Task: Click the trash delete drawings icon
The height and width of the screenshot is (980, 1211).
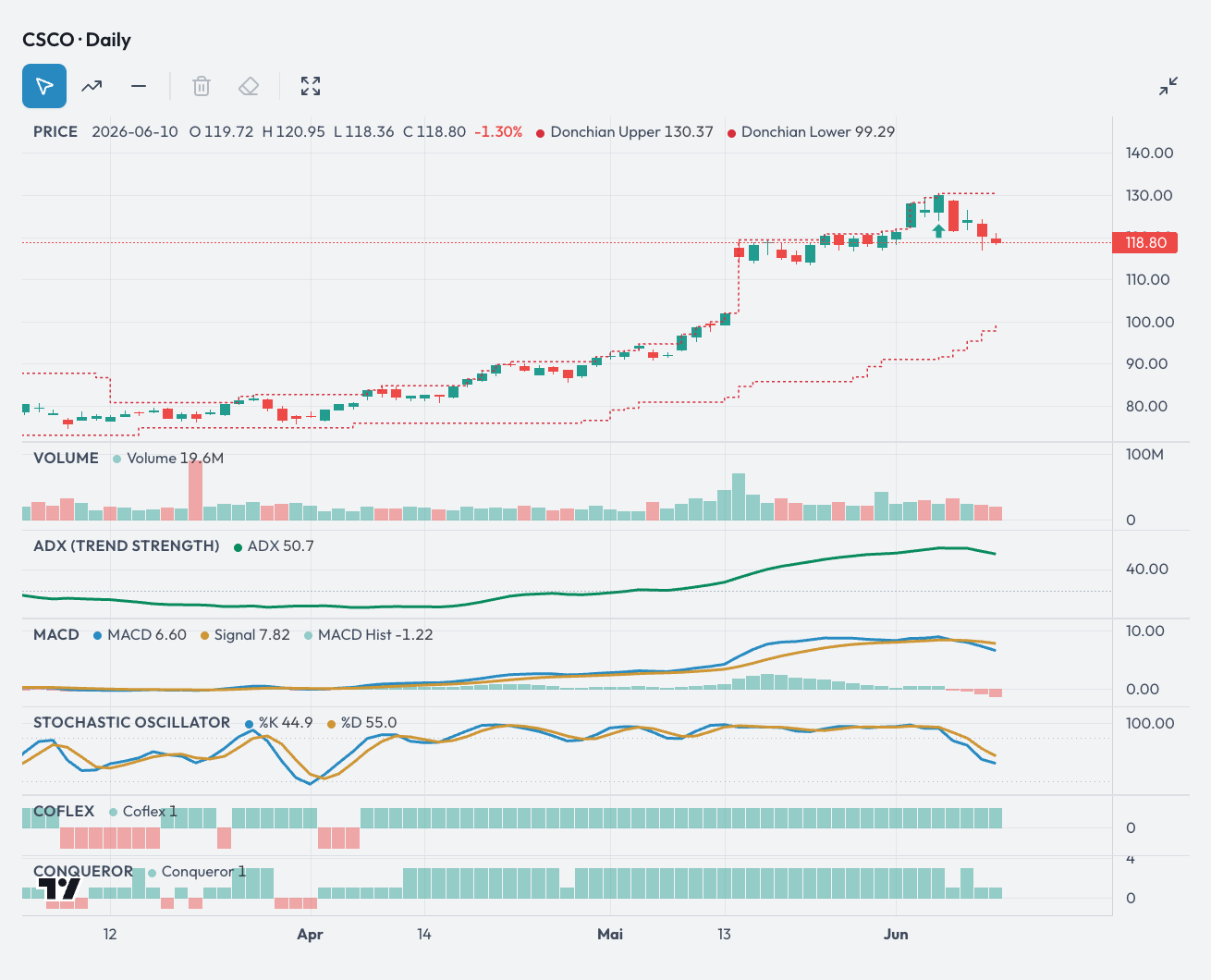Action: point(202,86)
